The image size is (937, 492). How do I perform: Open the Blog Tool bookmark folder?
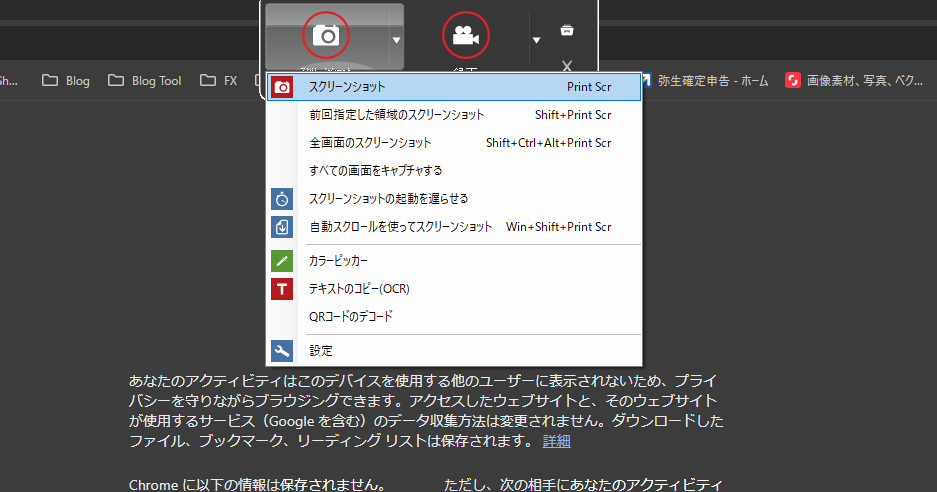tap(145, 81)
